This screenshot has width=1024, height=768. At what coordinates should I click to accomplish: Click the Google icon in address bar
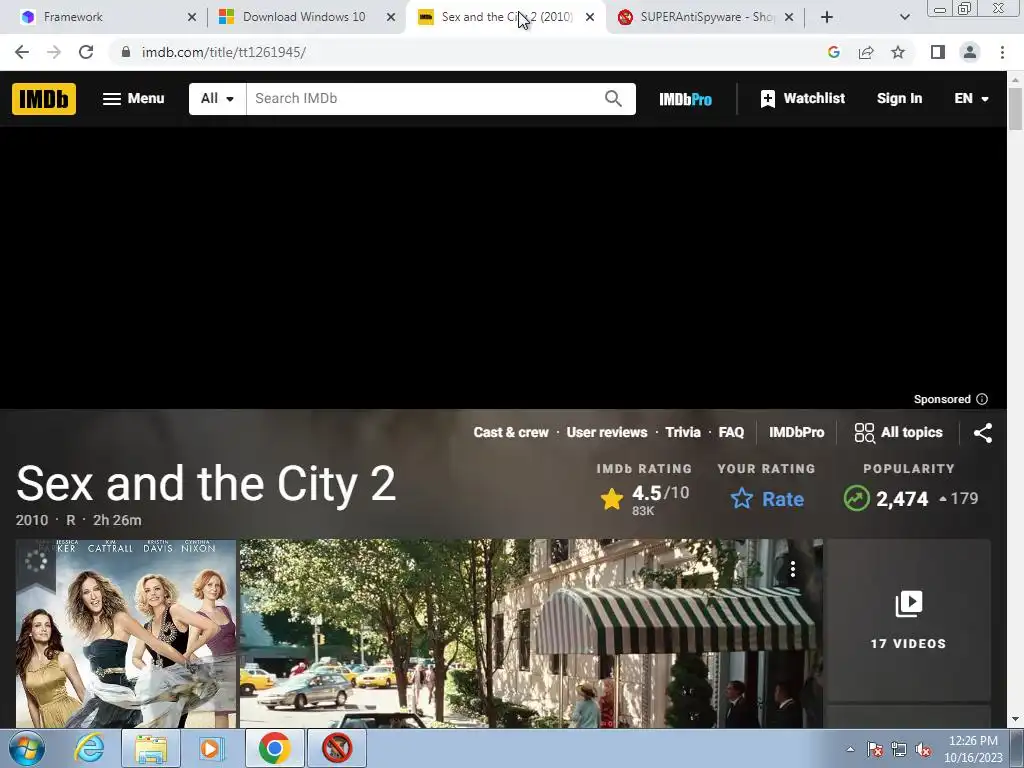click(833, 52)
